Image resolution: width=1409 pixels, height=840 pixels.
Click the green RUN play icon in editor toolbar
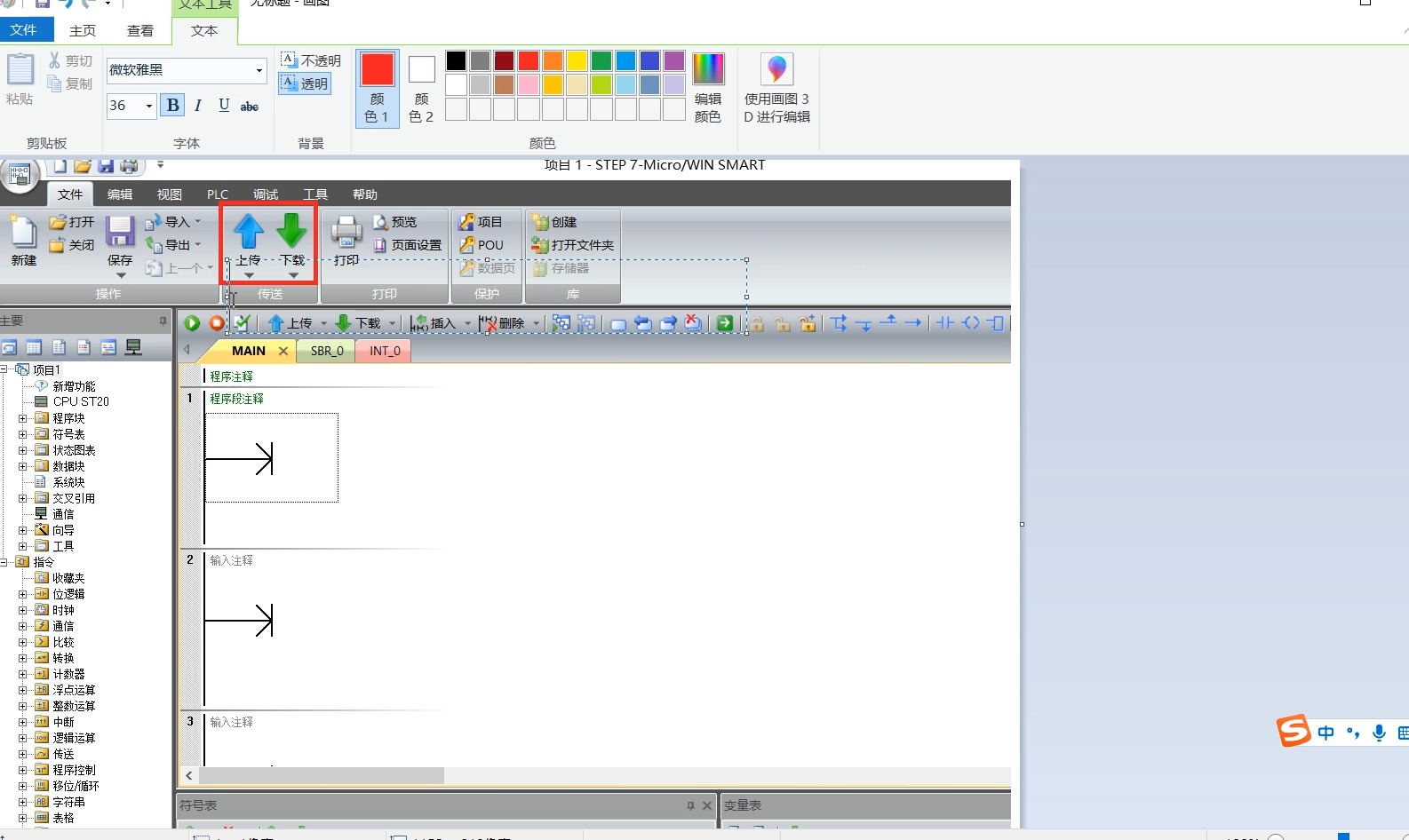(192, 323)
